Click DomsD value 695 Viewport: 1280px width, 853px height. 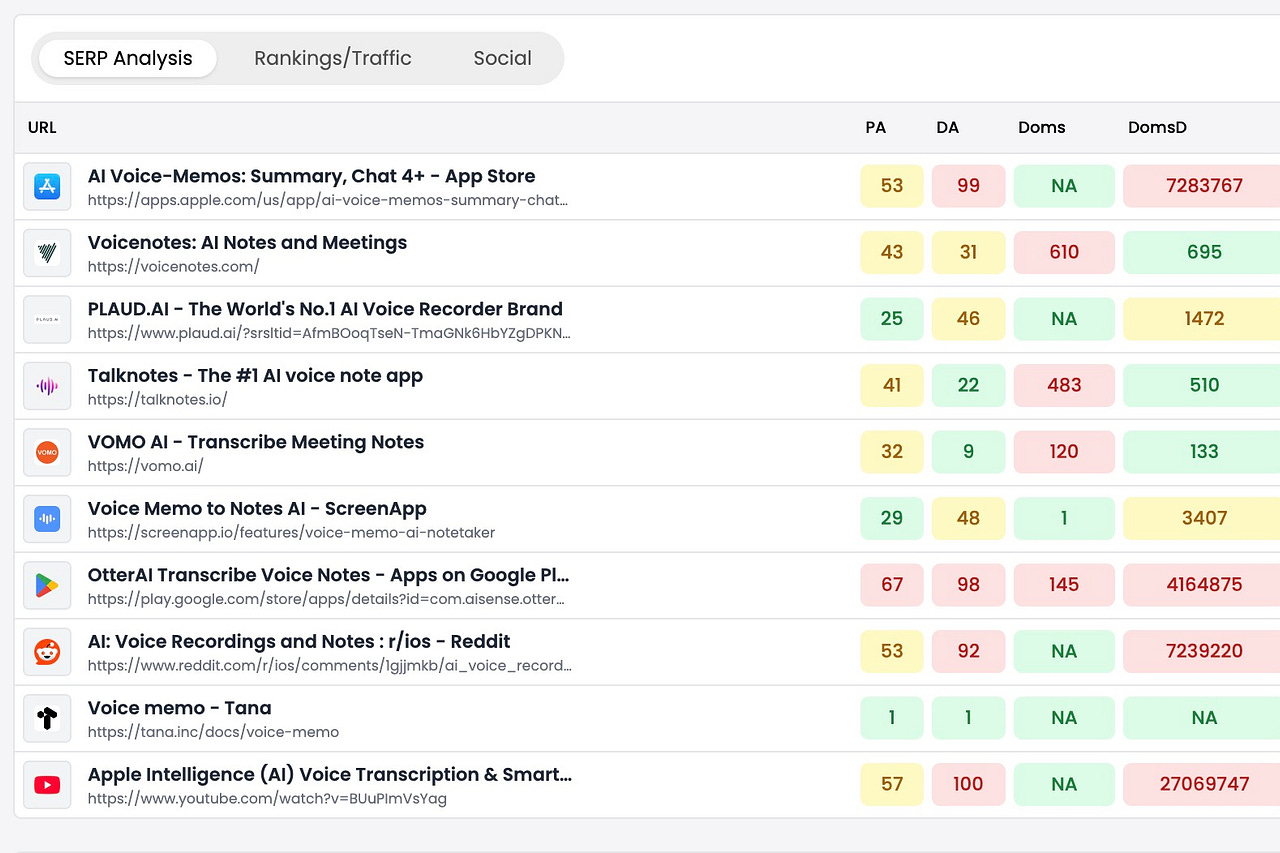[1204, 252]
